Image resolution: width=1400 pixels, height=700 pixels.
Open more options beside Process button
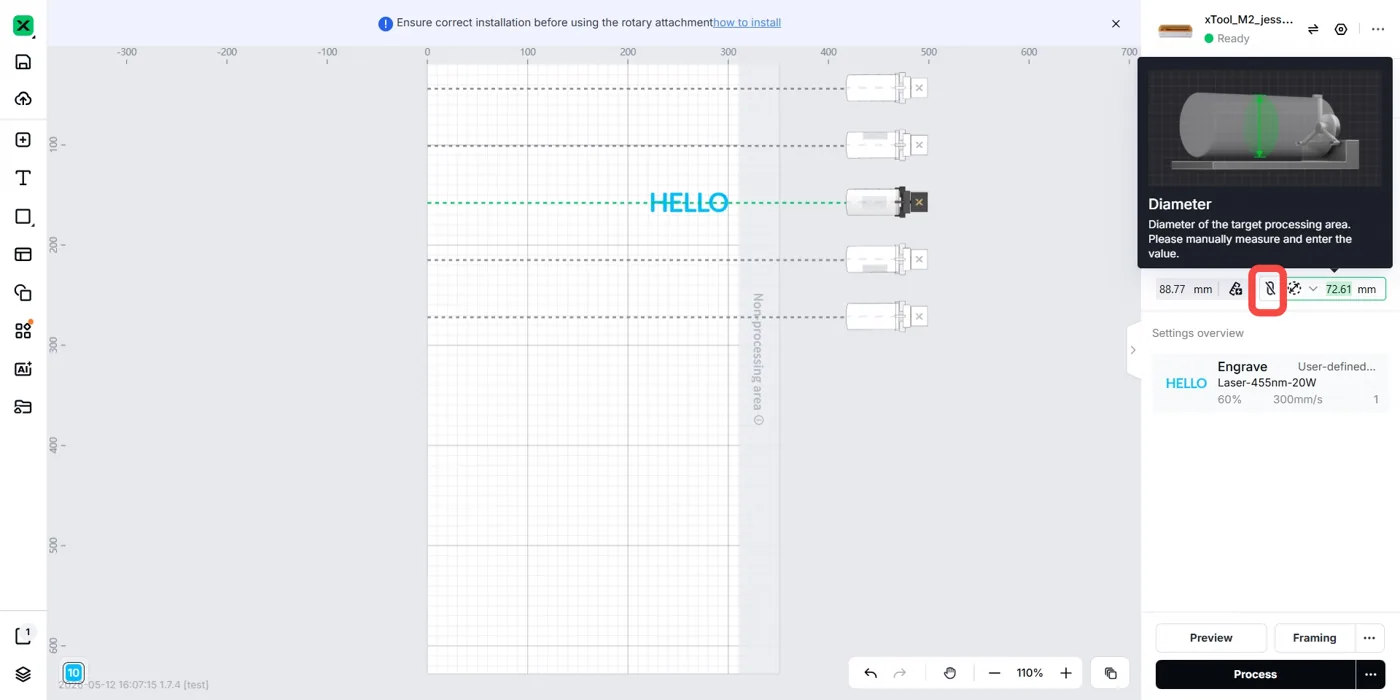(x=1370, y=674)
